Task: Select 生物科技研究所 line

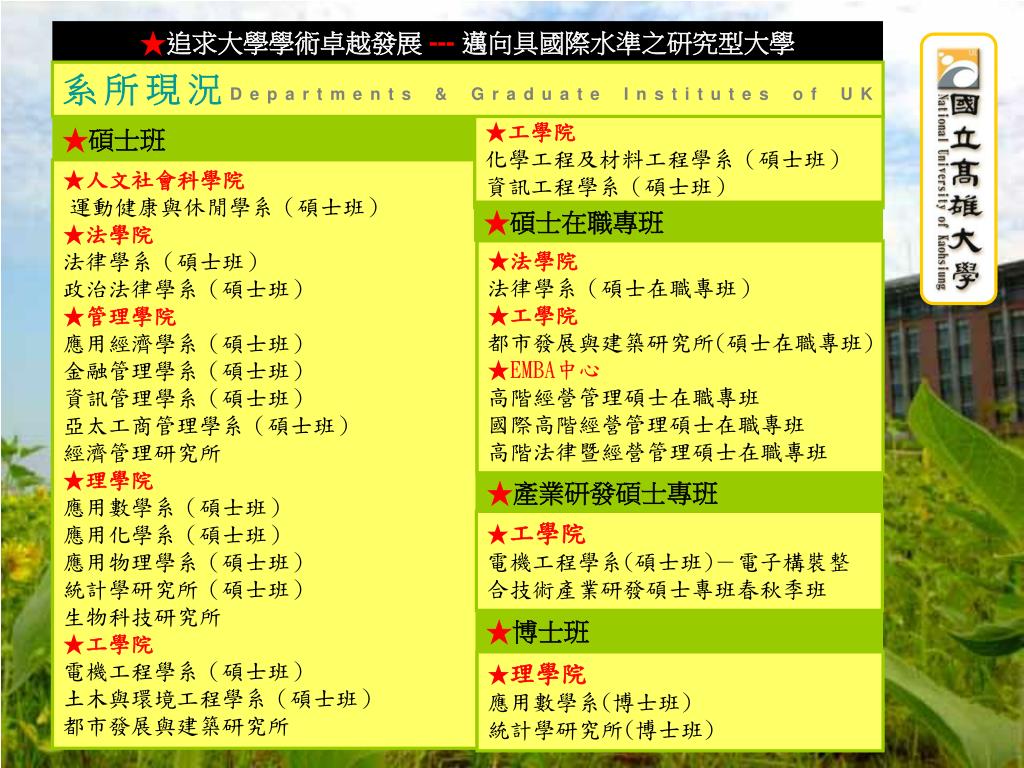Action: tap(142, 618)
